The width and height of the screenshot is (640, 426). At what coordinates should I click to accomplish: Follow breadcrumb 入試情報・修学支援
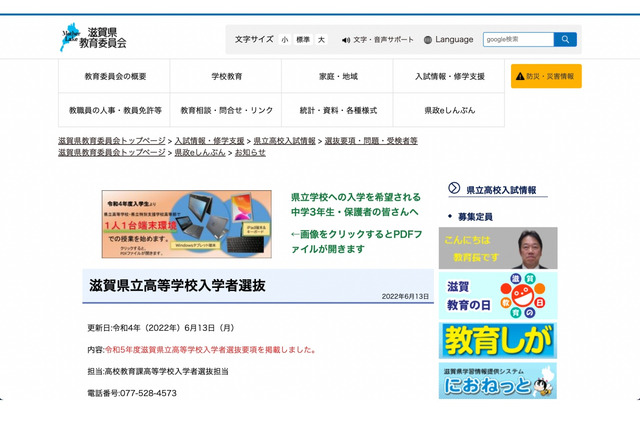click(x=209, y=141)
